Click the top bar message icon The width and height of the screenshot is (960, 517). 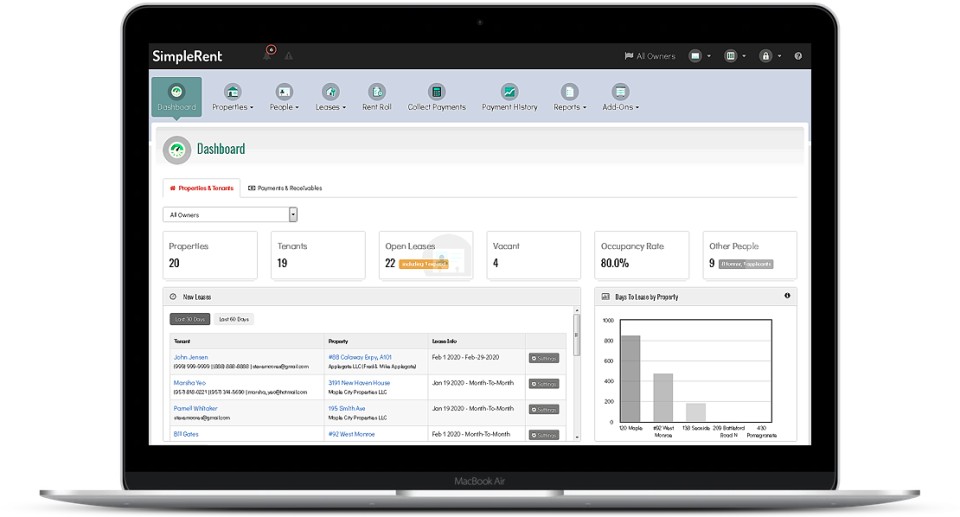point(695,56)
